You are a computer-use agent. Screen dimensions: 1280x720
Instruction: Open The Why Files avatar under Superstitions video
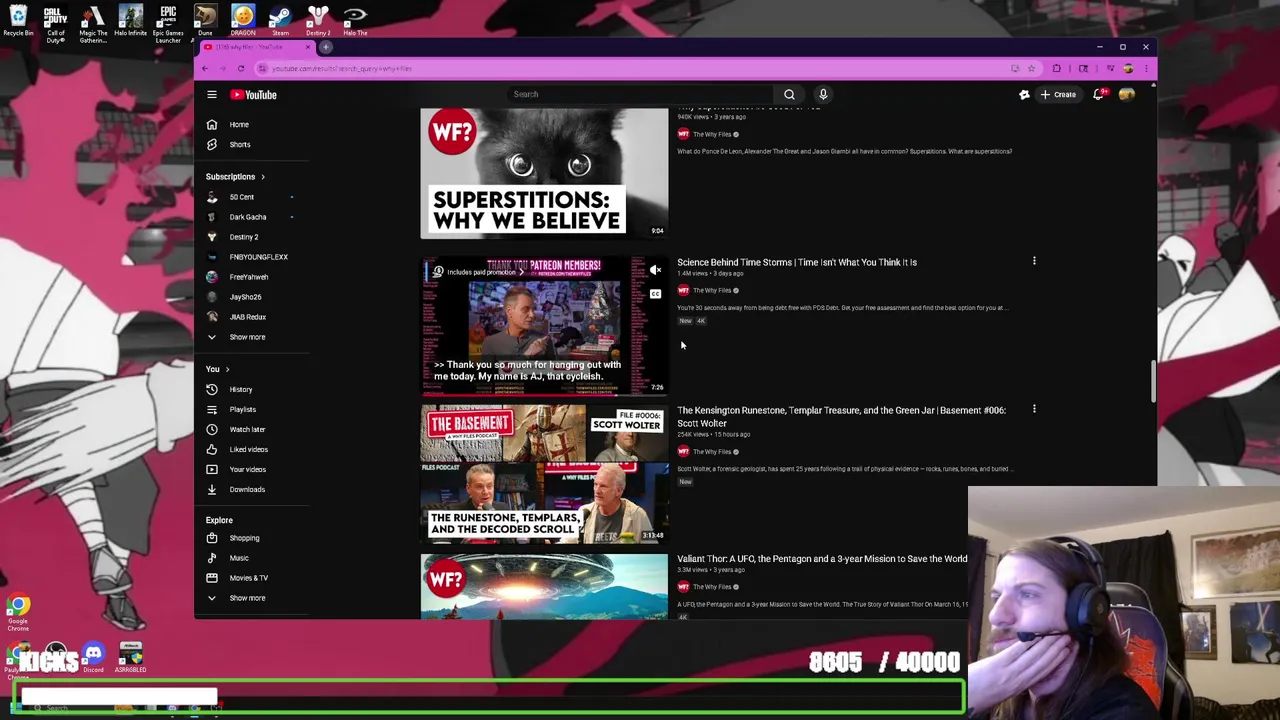684,134
